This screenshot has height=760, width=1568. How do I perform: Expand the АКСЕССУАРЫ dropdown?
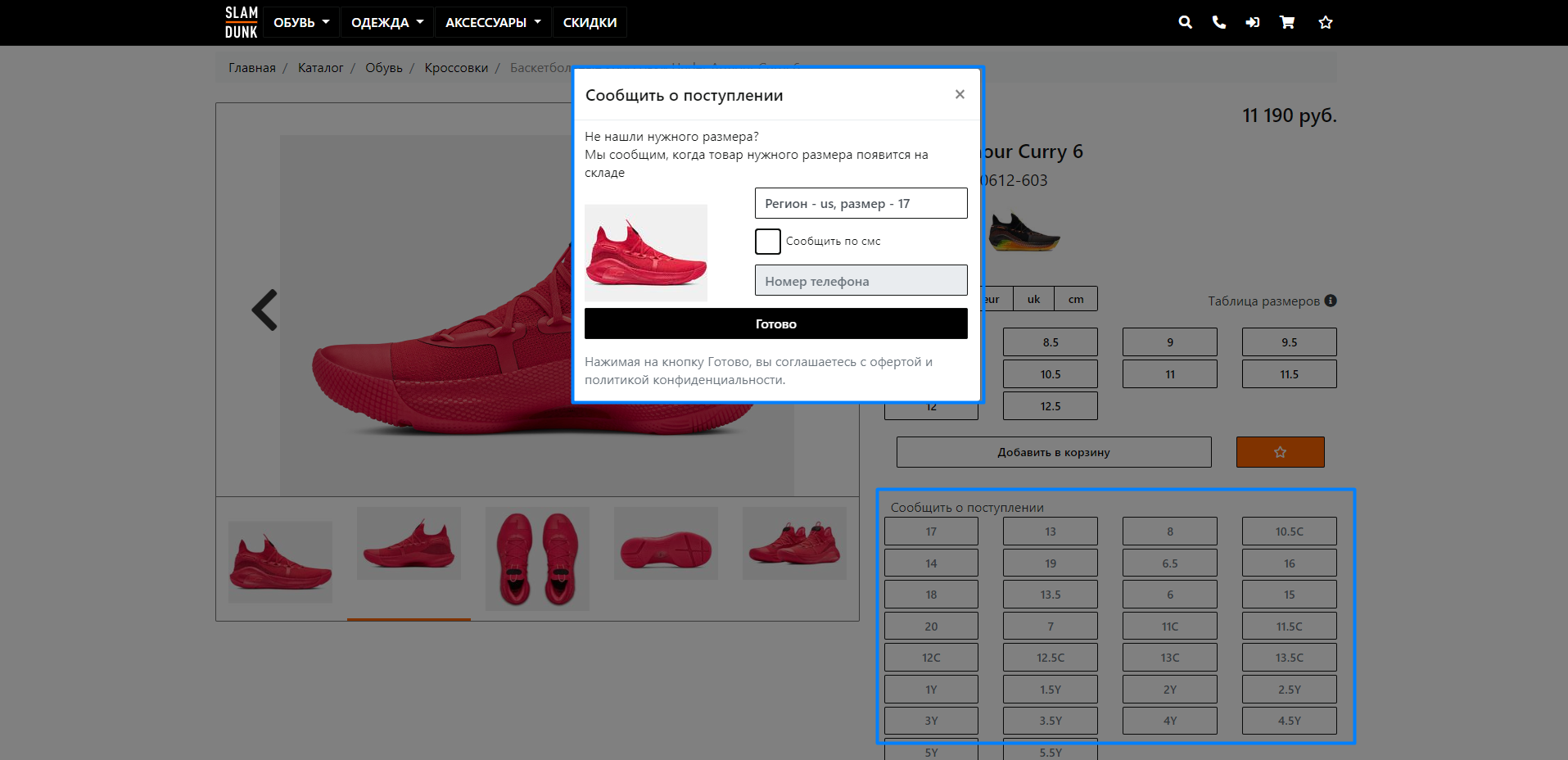493,22
